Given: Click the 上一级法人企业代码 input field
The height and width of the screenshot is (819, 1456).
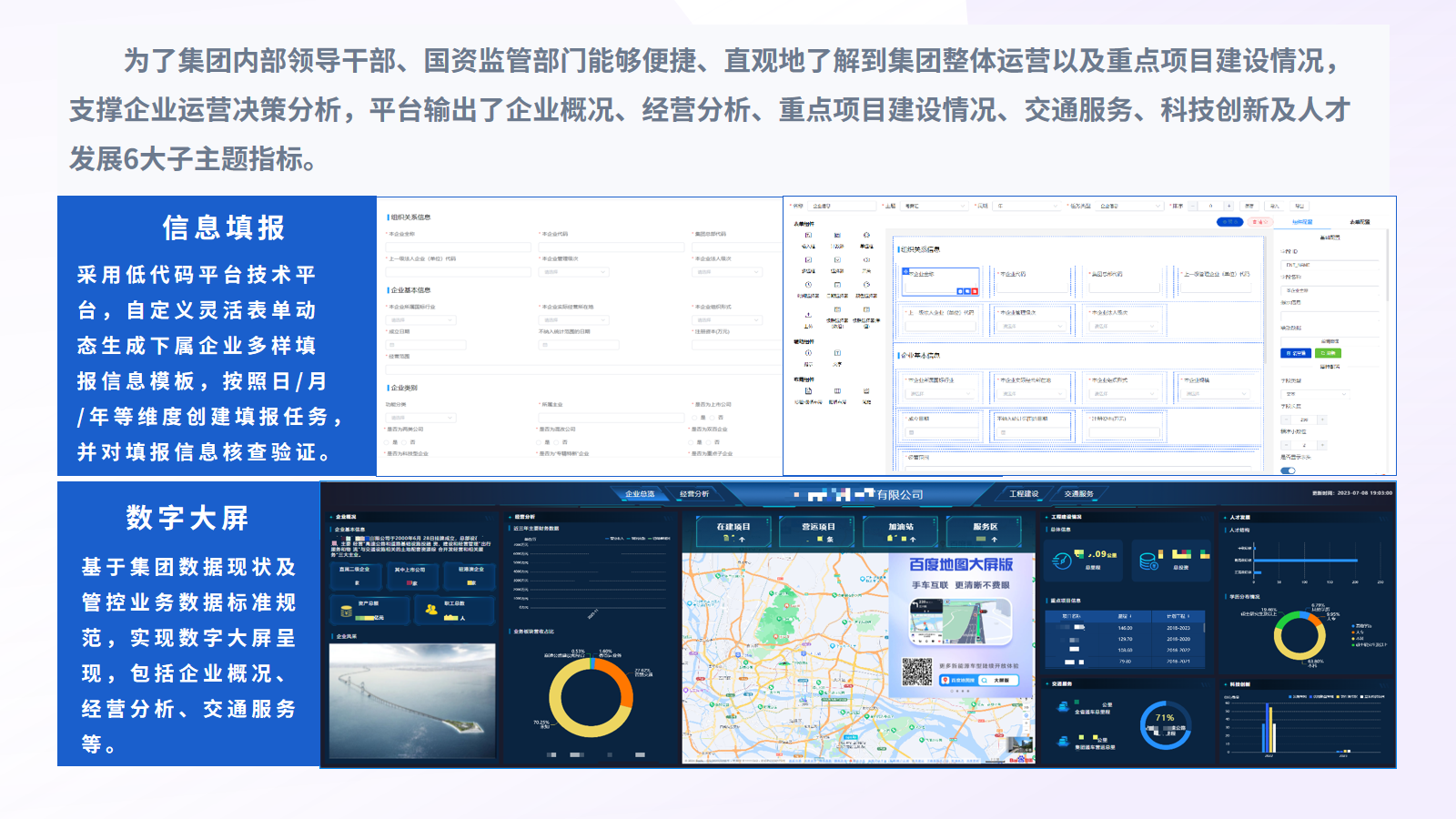Looking at the screenshot, I should (458, 272).
